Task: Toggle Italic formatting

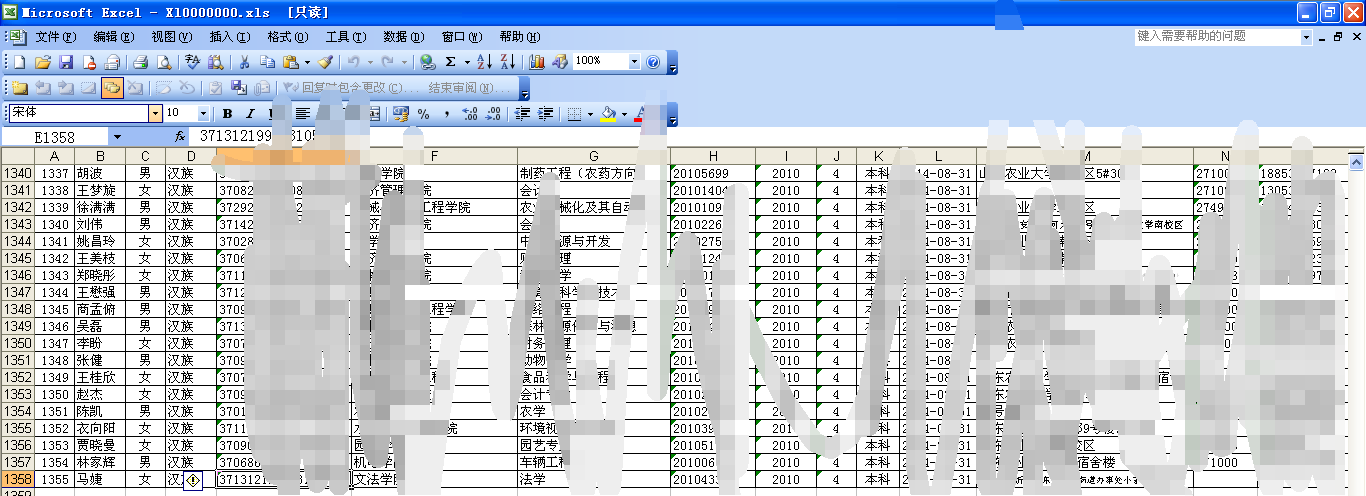Action: [x=250, y=114]
